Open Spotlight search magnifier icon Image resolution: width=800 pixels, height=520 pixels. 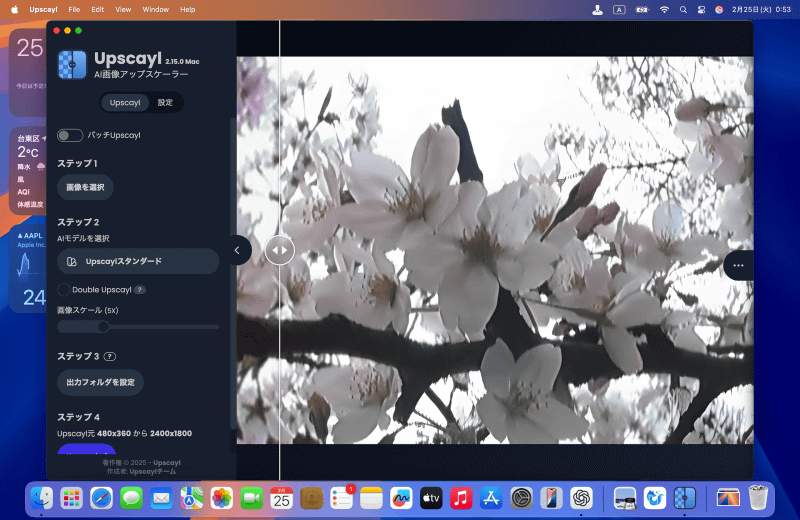tap(683, 10)
